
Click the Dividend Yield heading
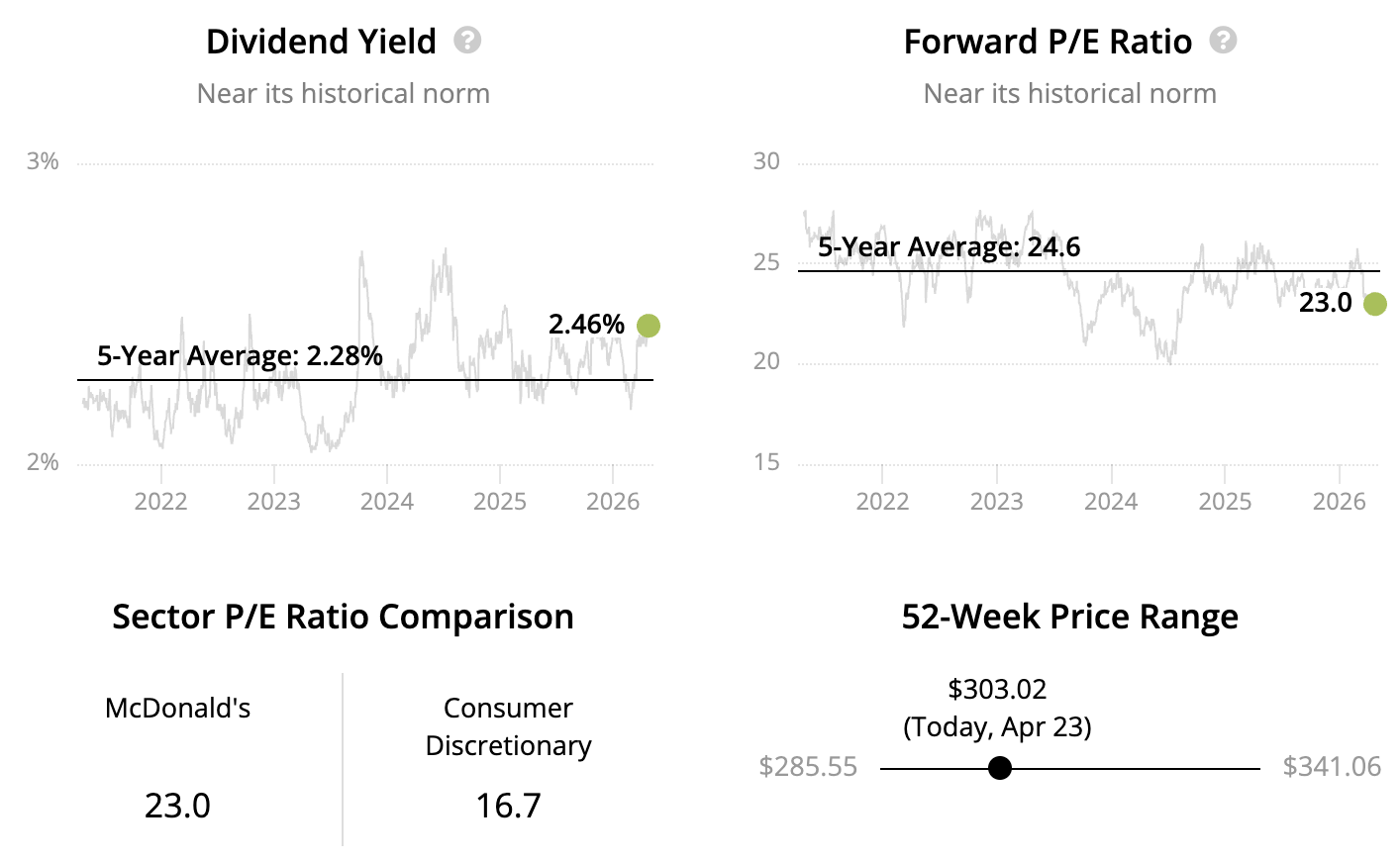pyautogui.click(x=321, y=42)
